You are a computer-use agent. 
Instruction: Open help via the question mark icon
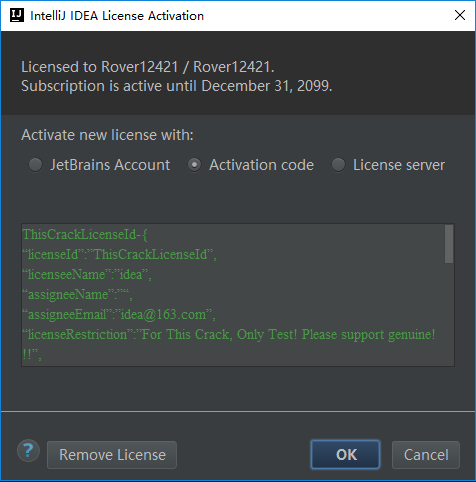28,451
